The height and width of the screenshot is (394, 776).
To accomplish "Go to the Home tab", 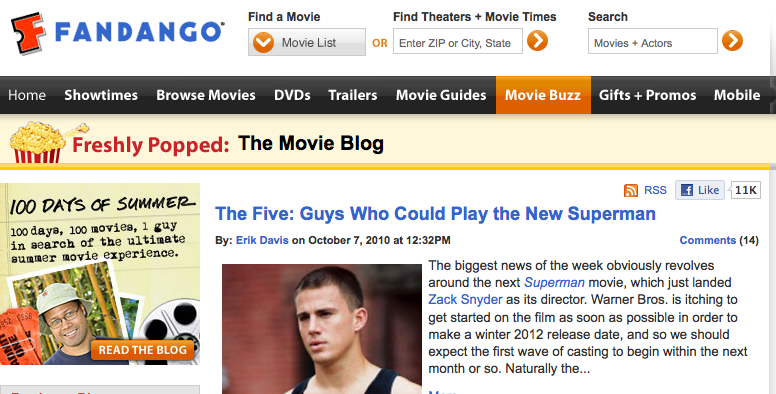I will point(27,95).
